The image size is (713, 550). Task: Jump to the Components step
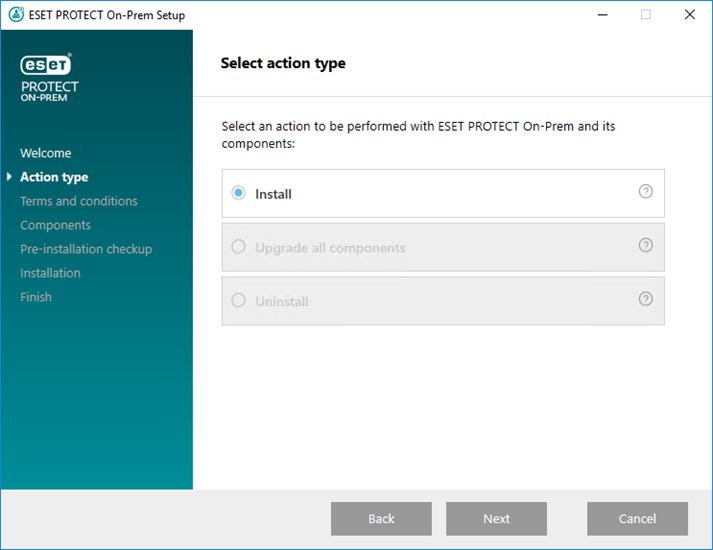click(x=55, y=225)
